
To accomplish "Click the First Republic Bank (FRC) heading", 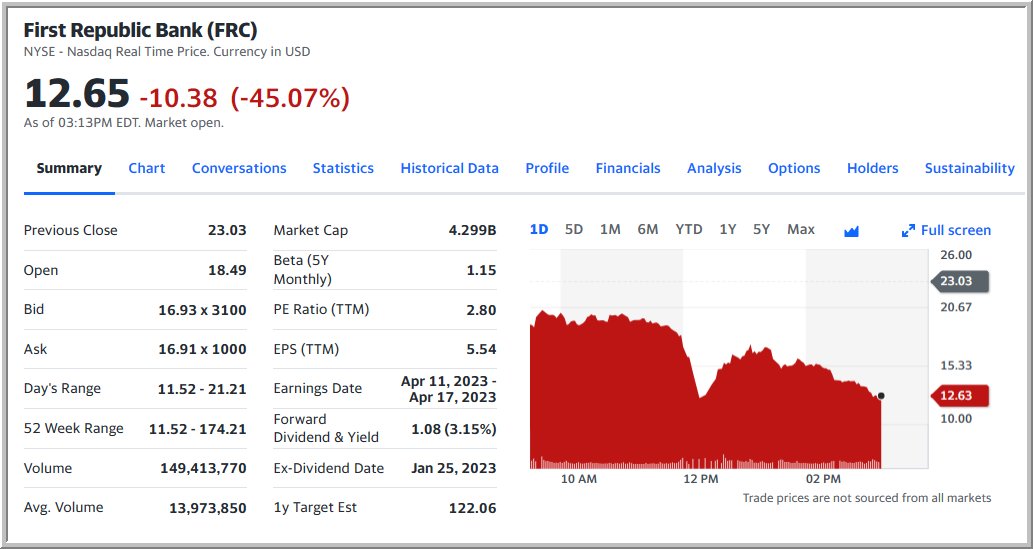I will pyautogui.click(x=140, y=30).
